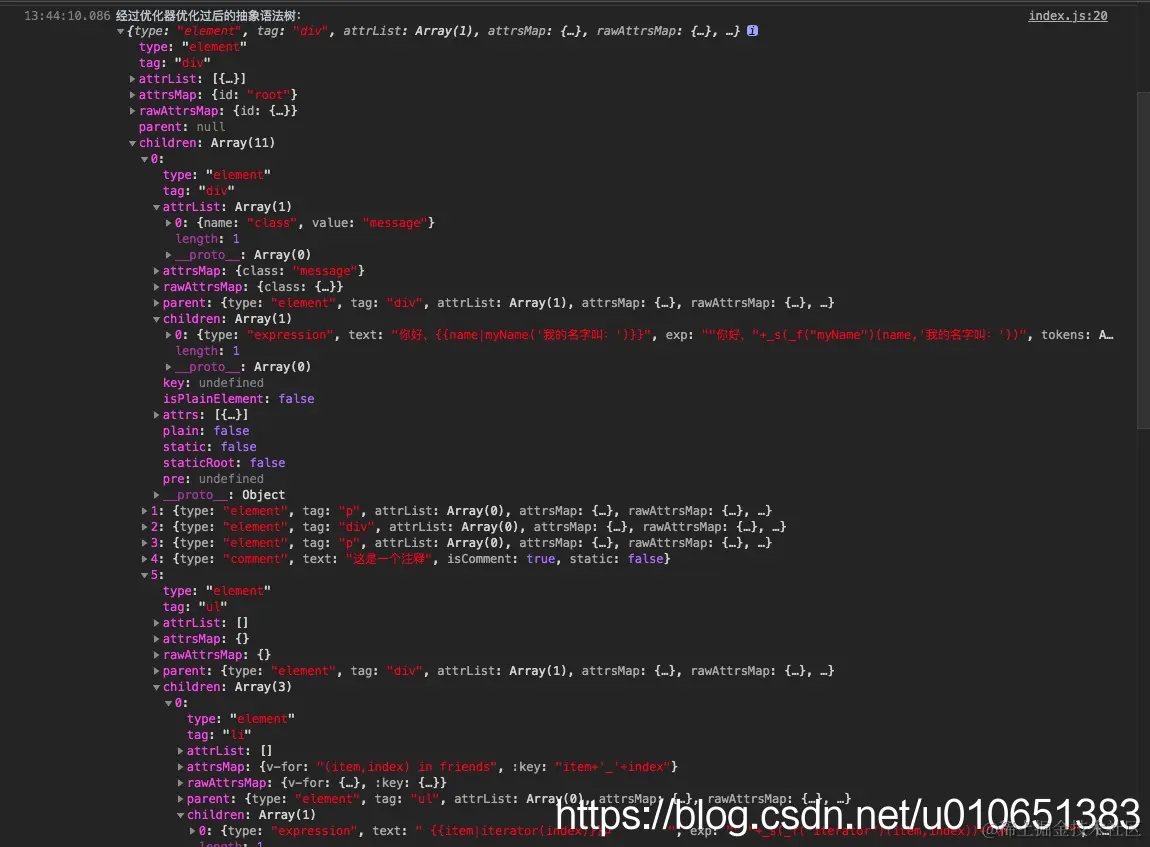1150x847 pixels.
Task: Expand __proto__: Array(0) under children Array(1)
Action: click(x=169, y=367)
